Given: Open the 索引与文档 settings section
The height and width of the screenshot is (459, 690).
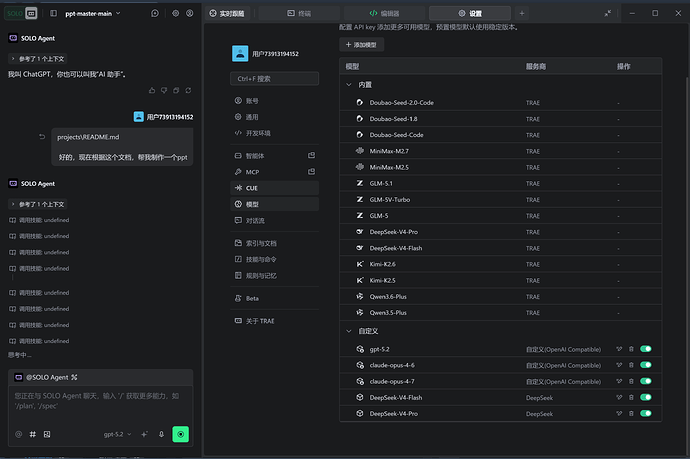Looking at the screenshot, I should 275,243.
